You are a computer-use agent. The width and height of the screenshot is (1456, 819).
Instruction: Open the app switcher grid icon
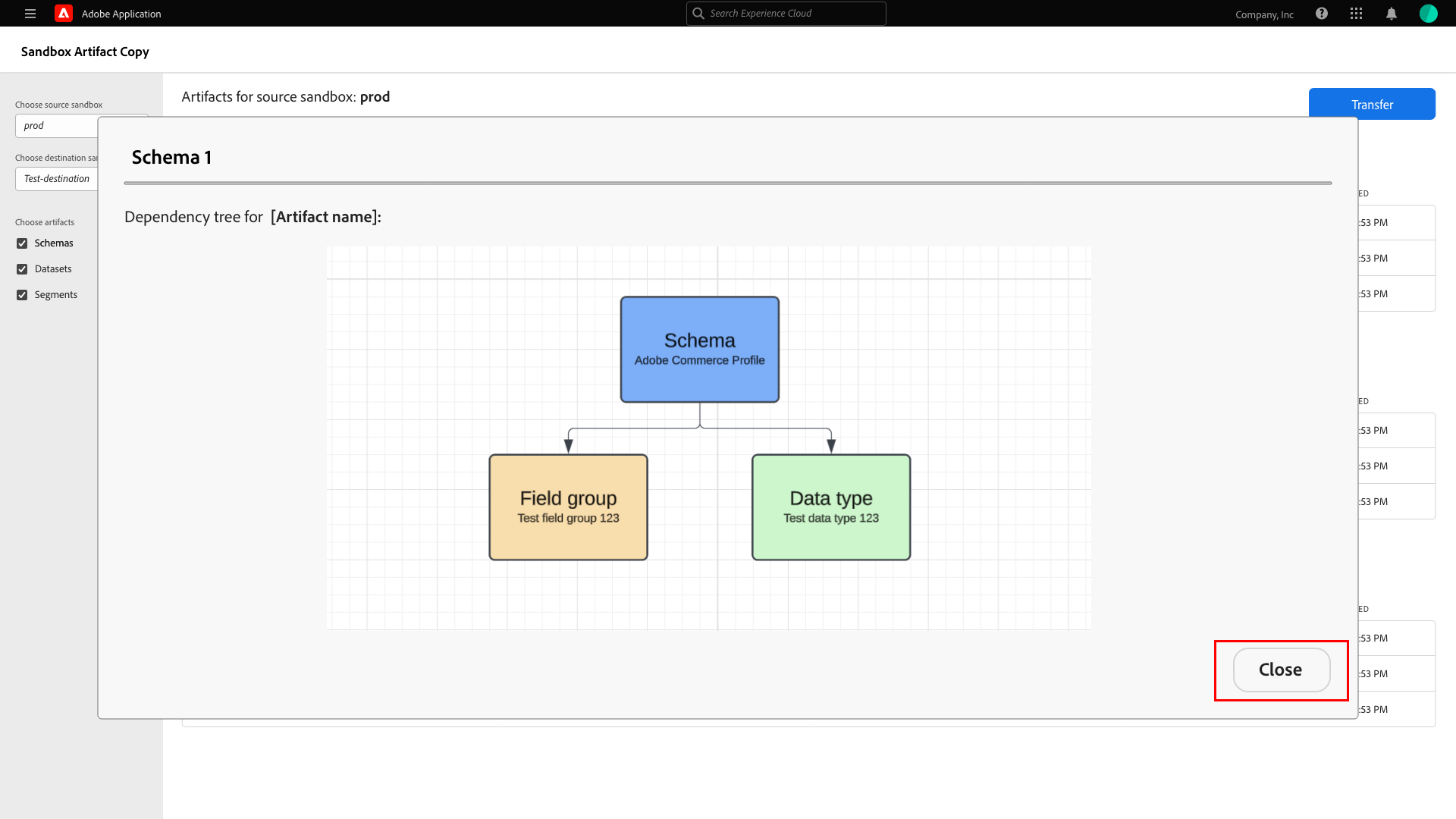(x=1357, y=14)
